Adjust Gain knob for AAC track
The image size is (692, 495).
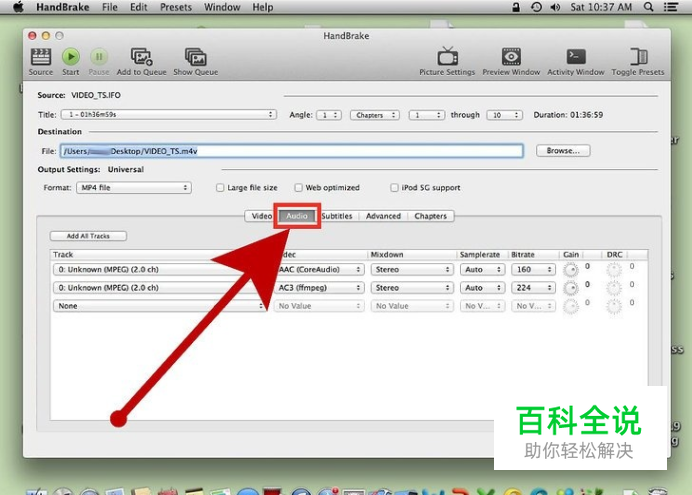pos(571,270)
